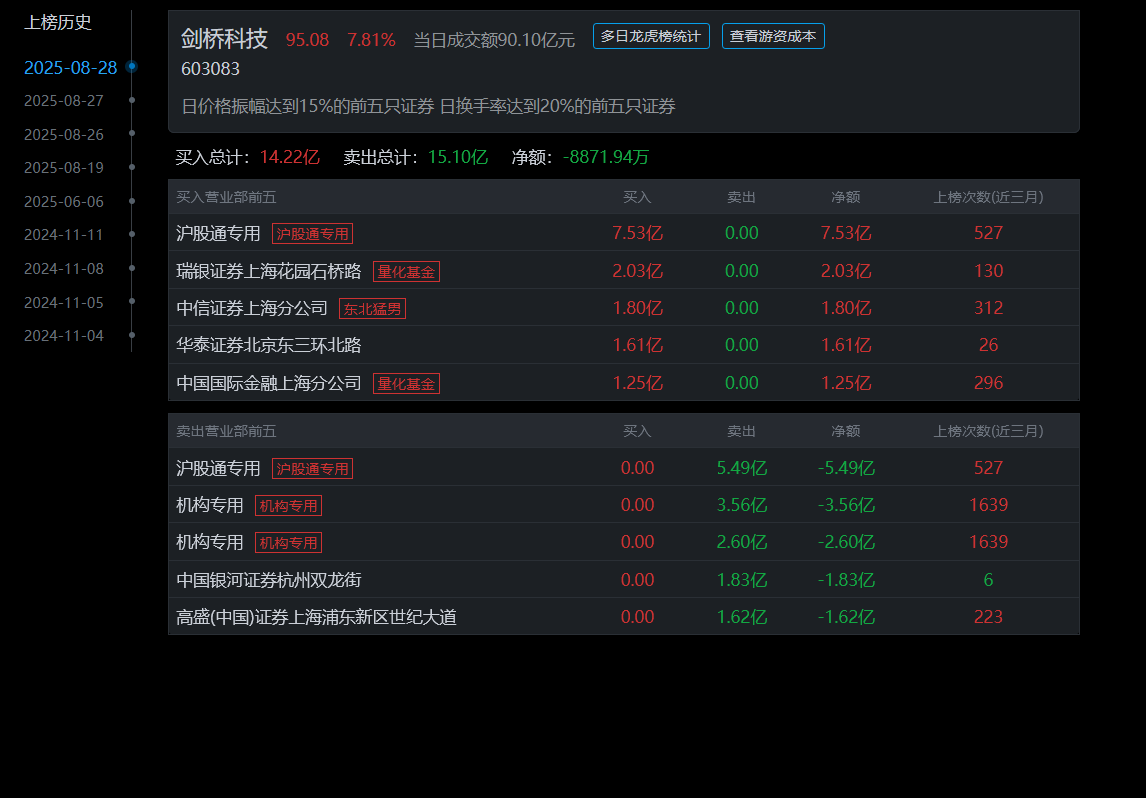Open 中国国际金融上海分公司 broker name
Screen dimensions: 1146x798
click(268, 383)
